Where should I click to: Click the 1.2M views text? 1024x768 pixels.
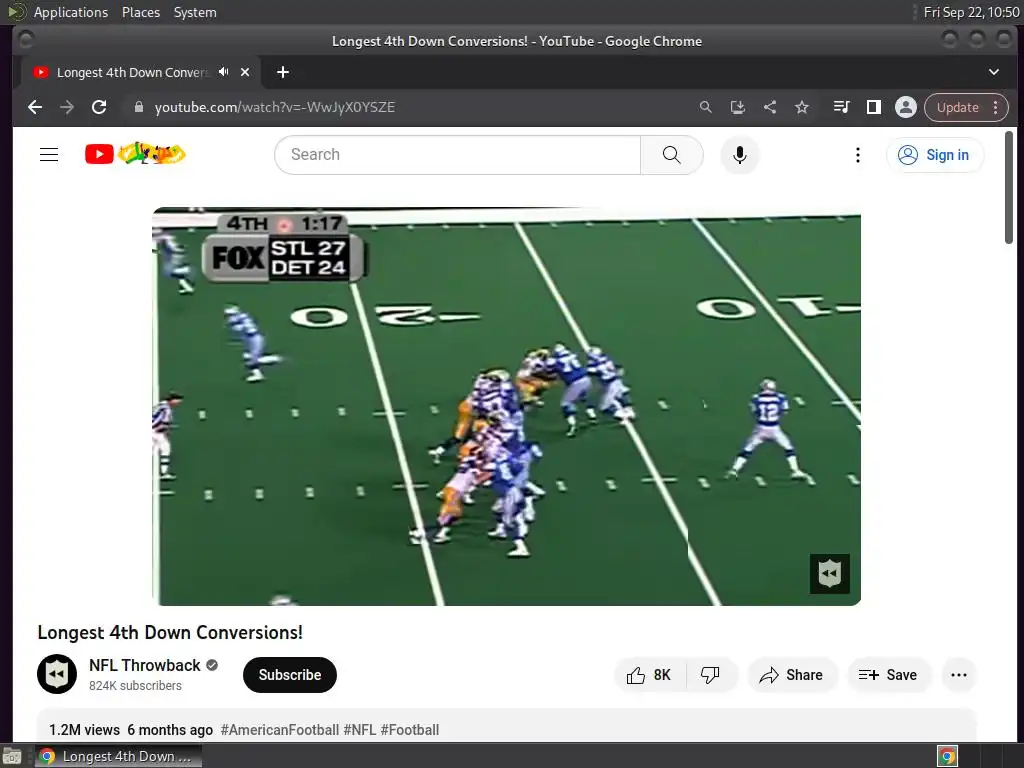84,729
